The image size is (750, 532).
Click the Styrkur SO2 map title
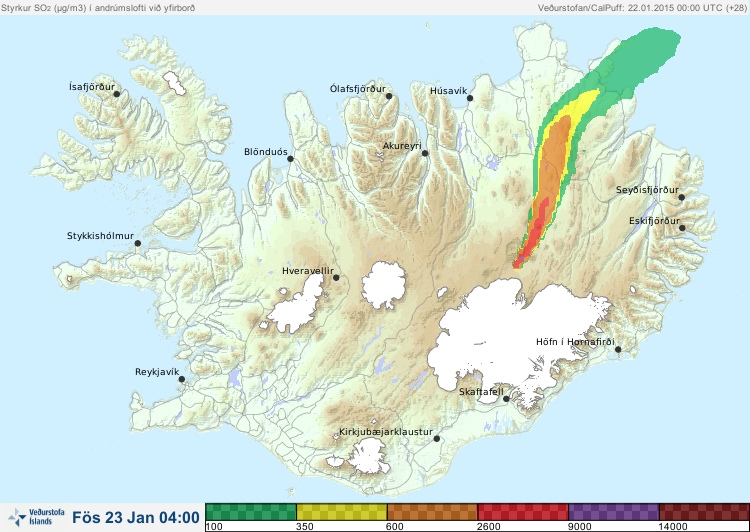click(98, 7)
